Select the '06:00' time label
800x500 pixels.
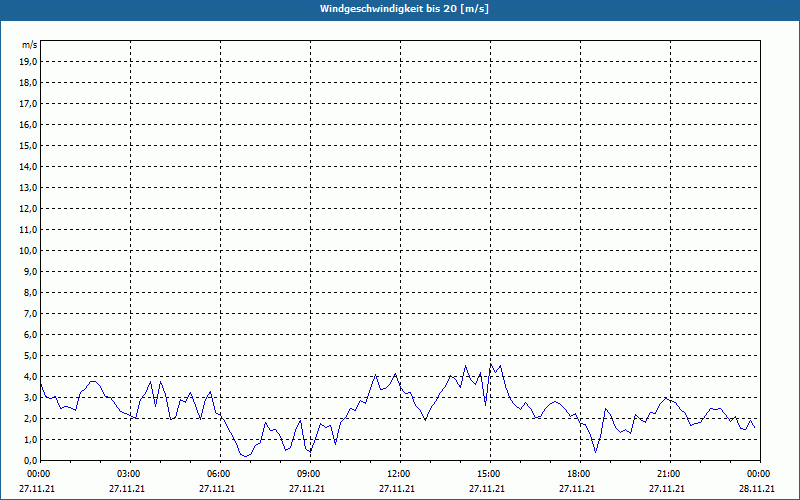tap(220, 474)
